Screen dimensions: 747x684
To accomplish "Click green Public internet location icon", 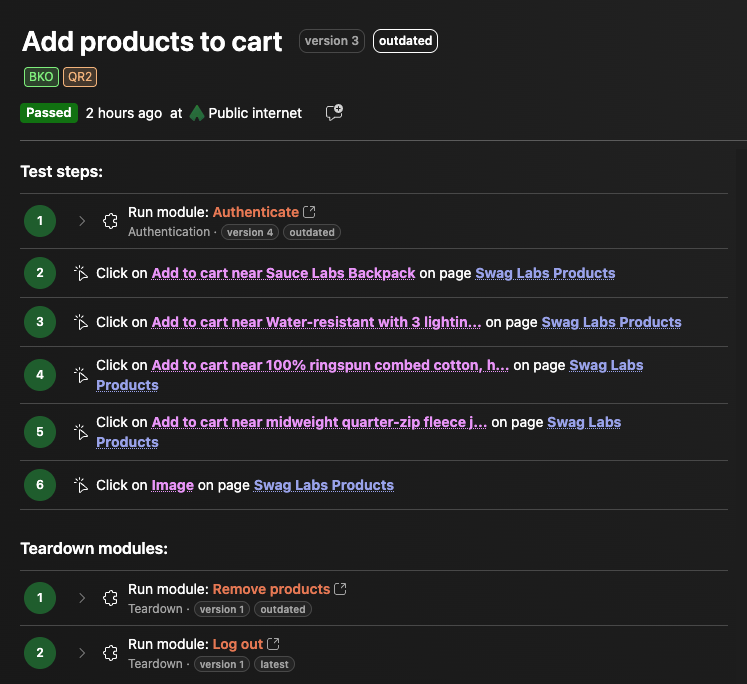I will tap(197, 113).
